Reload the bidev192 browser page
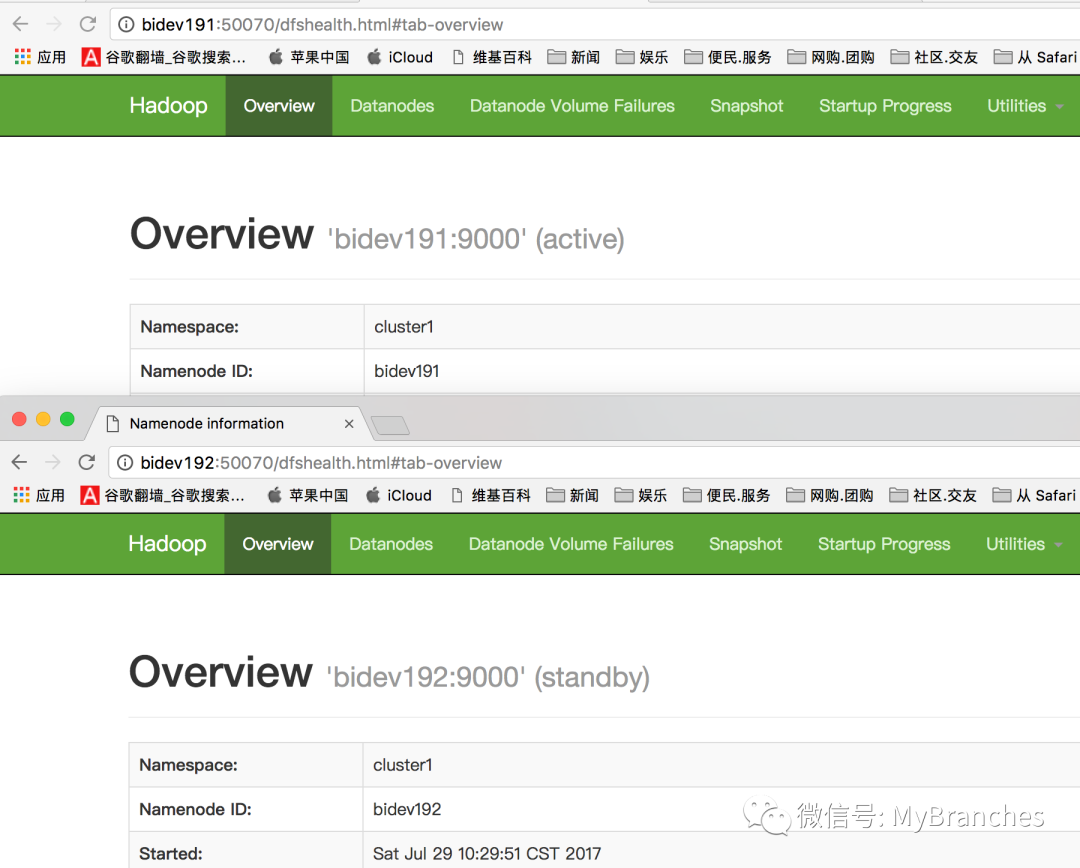 click(x=86, y=462)
